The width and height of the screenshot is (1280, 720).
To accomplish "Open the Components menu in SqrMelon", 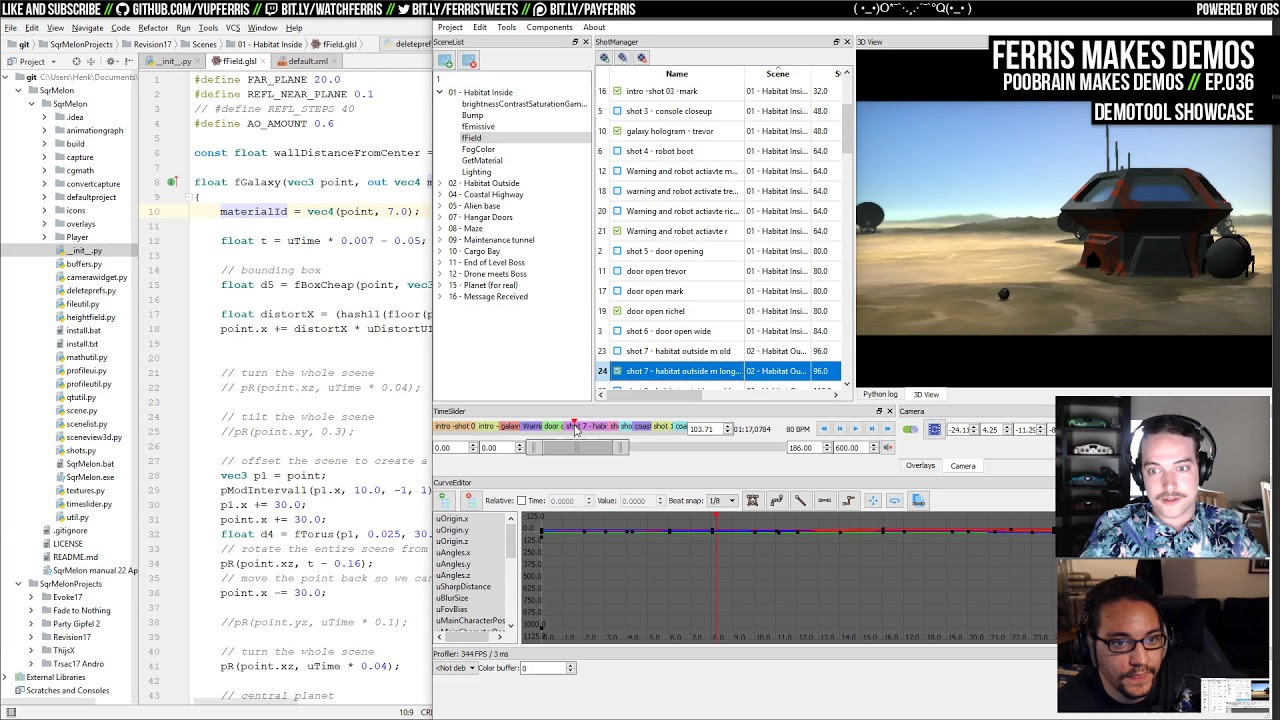I will [549, 27].
